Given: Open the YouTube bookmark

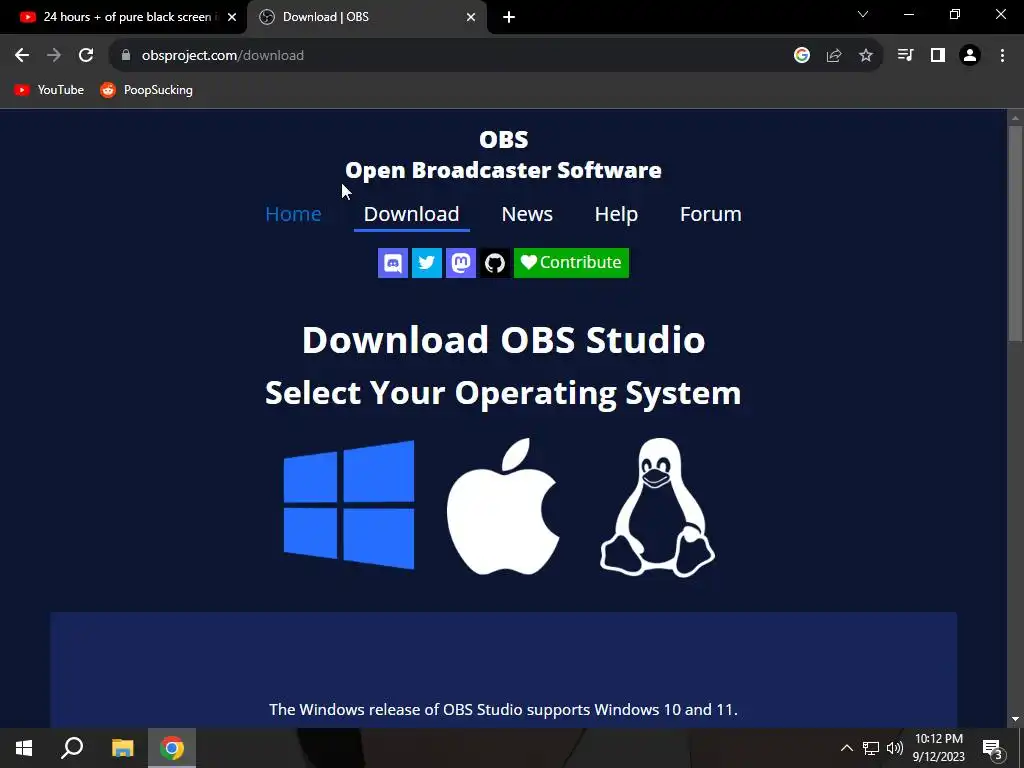Looking at the screenshot, I should click(x=49, y=90).
